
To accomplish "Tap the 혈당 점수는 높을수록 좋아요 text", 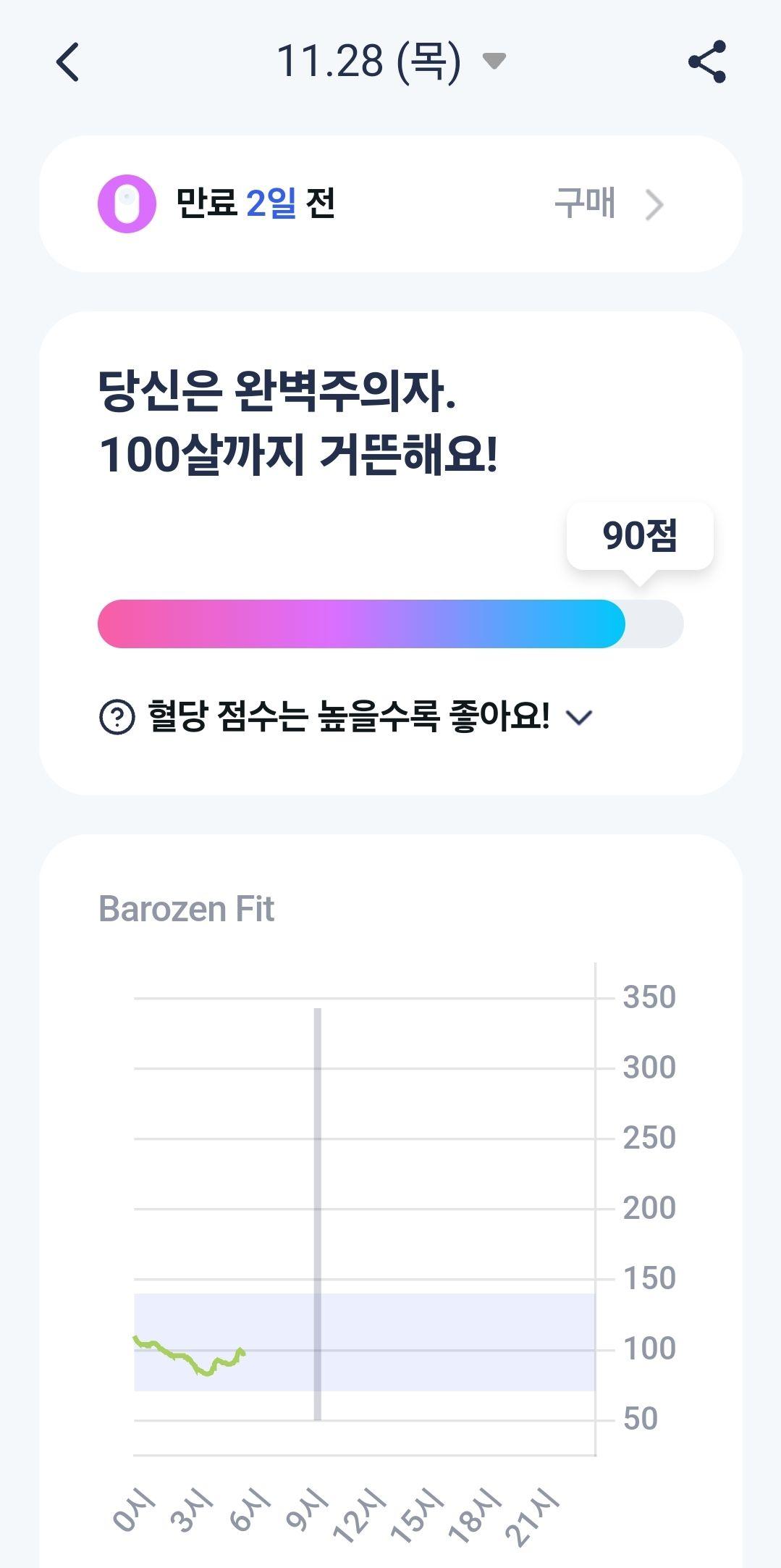I will pos(349,717).
